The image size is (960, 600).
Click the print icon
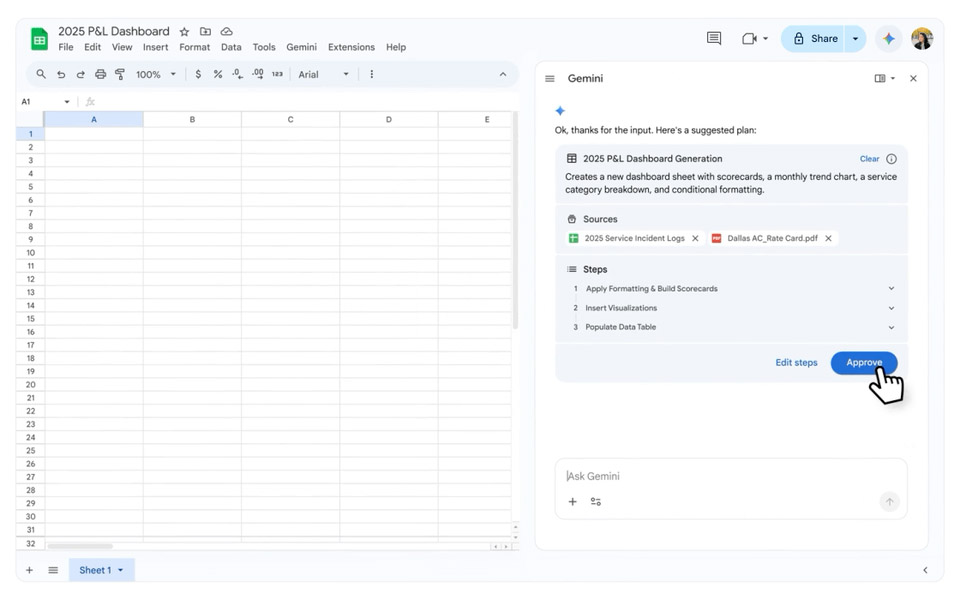[100, 74]
